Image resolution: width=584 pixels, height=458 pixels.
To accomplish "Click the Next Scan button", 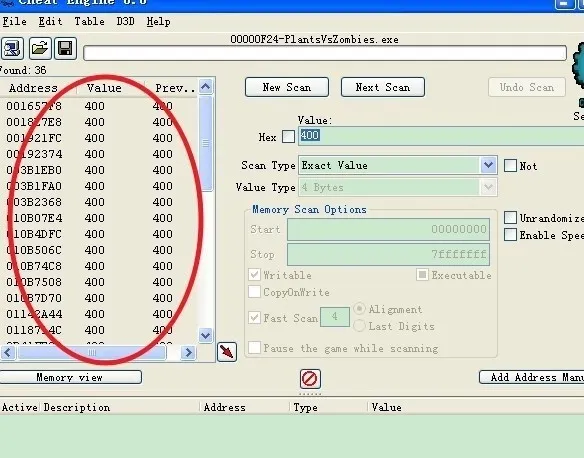I will point(383,87).
